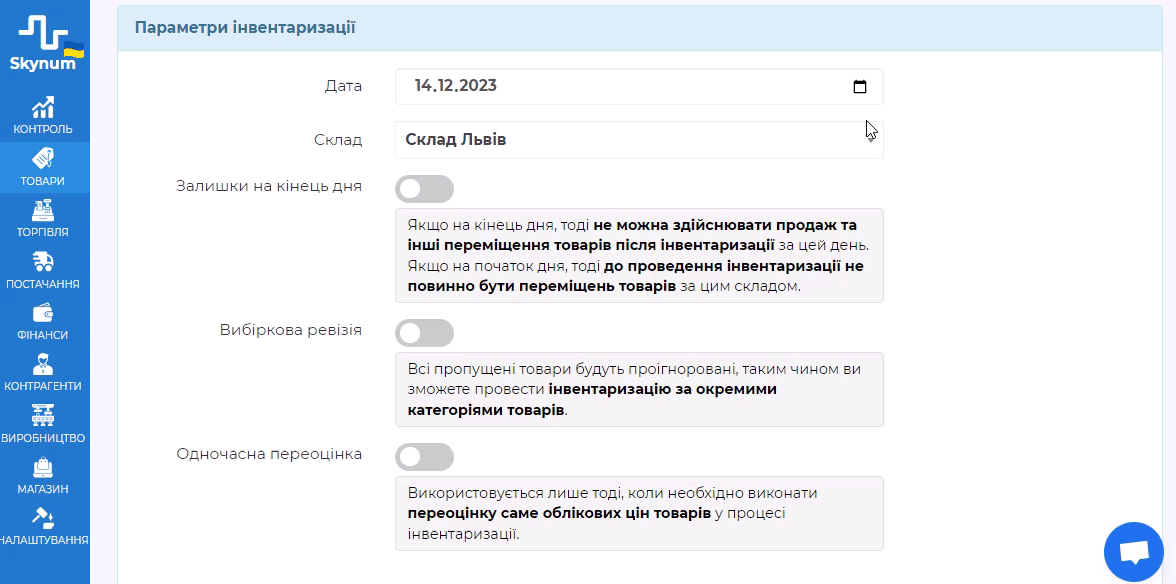Click the Залишки на кінець дня label
Screen dimensions: 1176x584
[269, 186]
